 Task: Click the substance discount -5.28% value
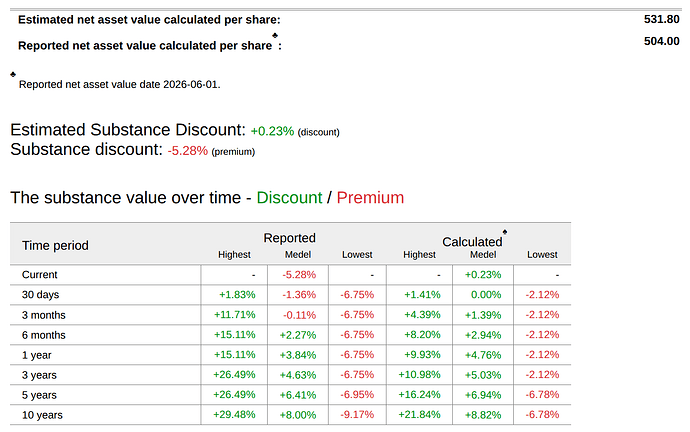click(x=187, y=151)
